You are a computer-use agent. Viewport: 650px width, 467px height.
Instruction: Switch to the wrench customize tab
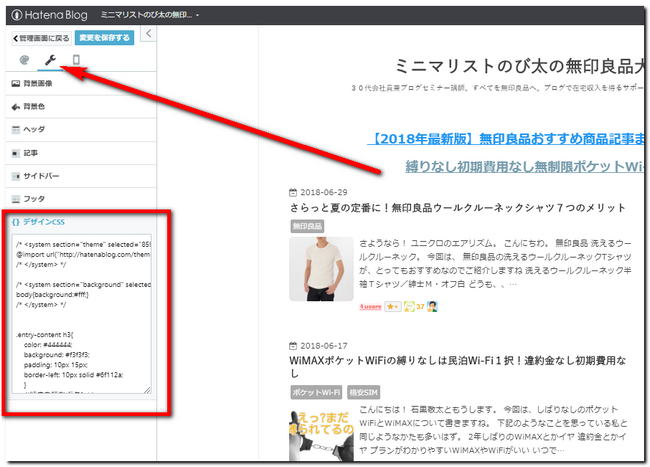51,60
